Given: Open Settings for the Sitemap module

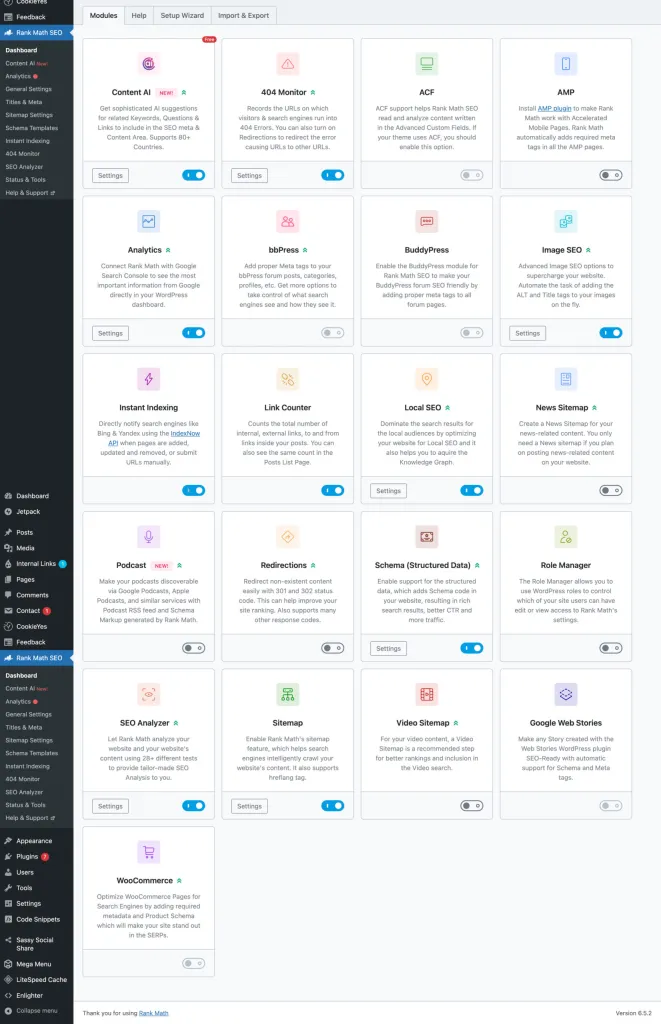Looking at the screenshot, I should pos(250,807).
